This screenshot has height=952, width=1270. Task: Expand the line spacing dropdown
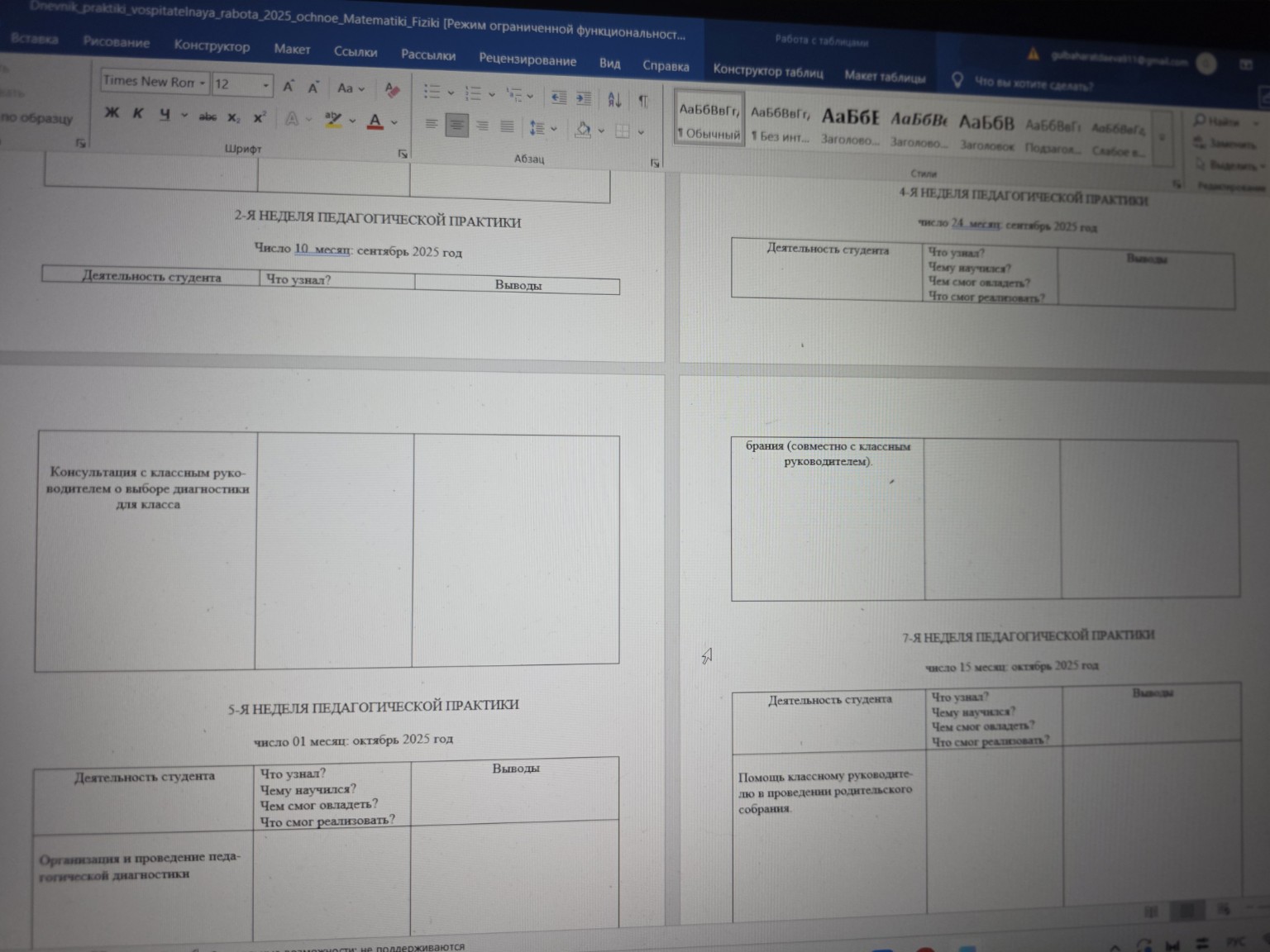553,129
